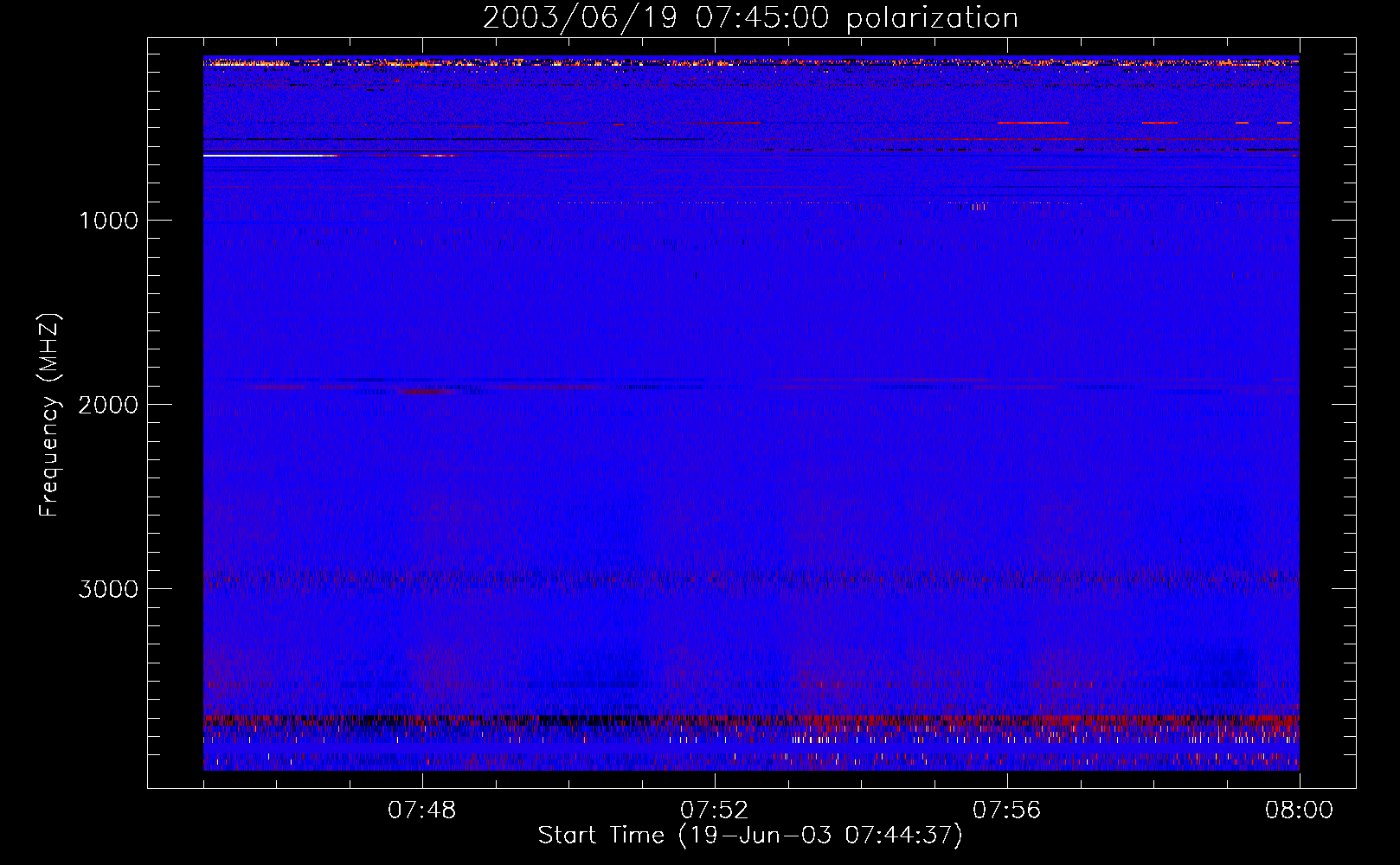Click the long orange line segment near 07:56 at top
The width and height of the screenshot is (1400, 865).
[x=1033, y=123]
